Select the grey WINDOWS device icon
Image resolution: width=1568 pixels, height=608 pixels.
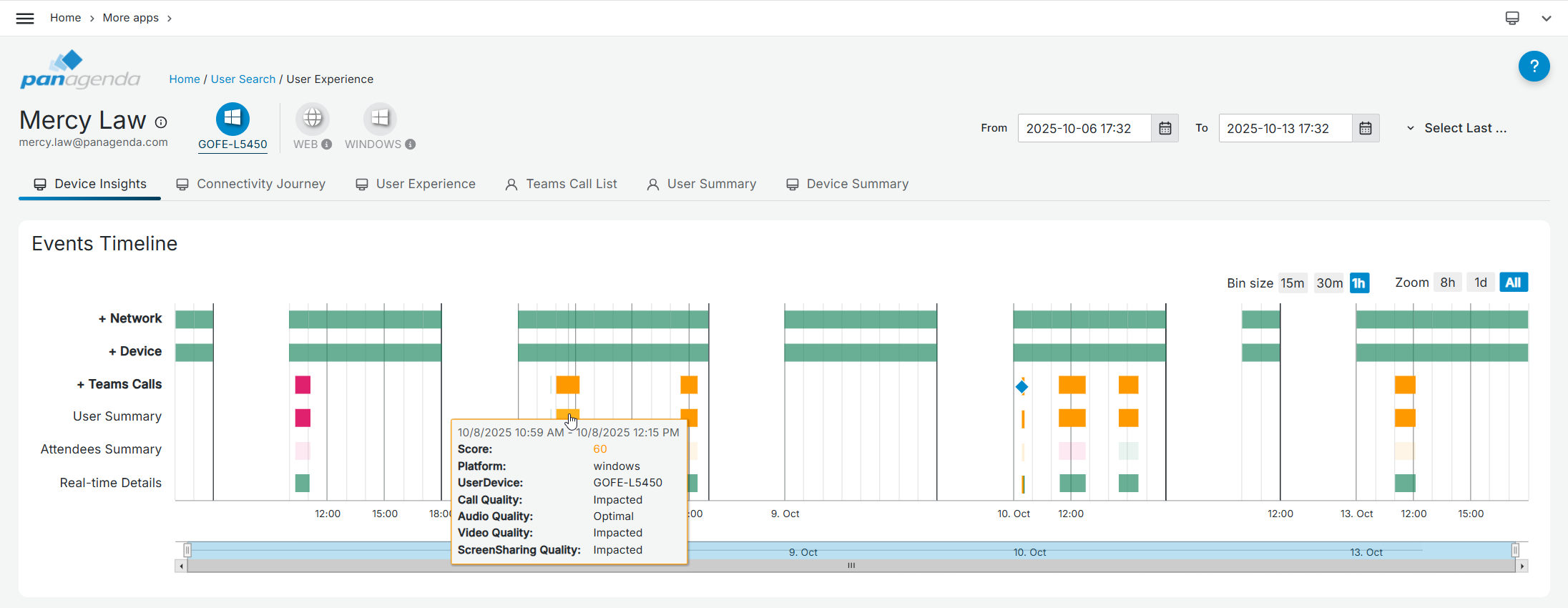[380, 119]
